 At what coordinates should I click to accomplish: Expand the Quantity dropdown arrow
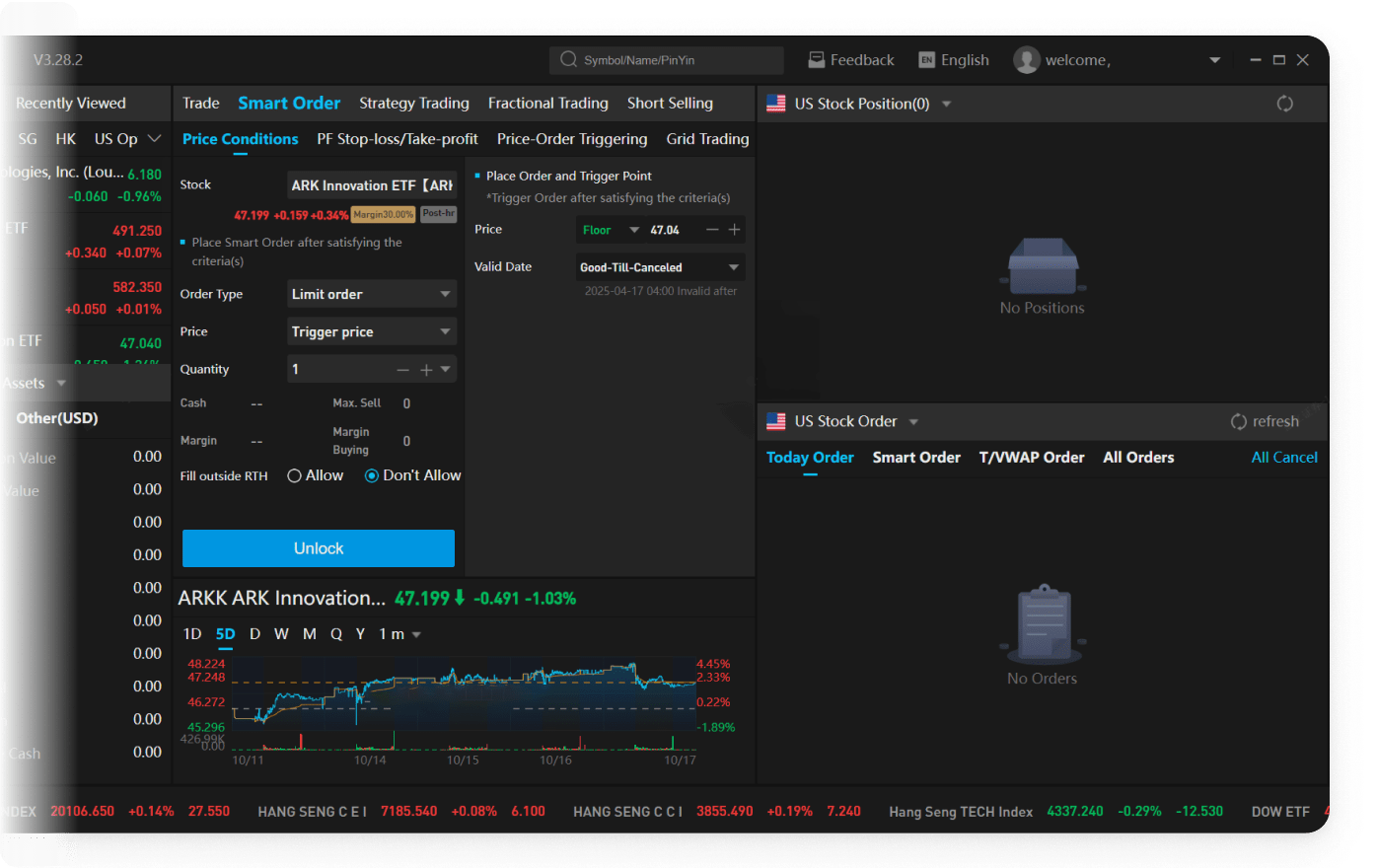pyautogui.click(x=446, y=369)
